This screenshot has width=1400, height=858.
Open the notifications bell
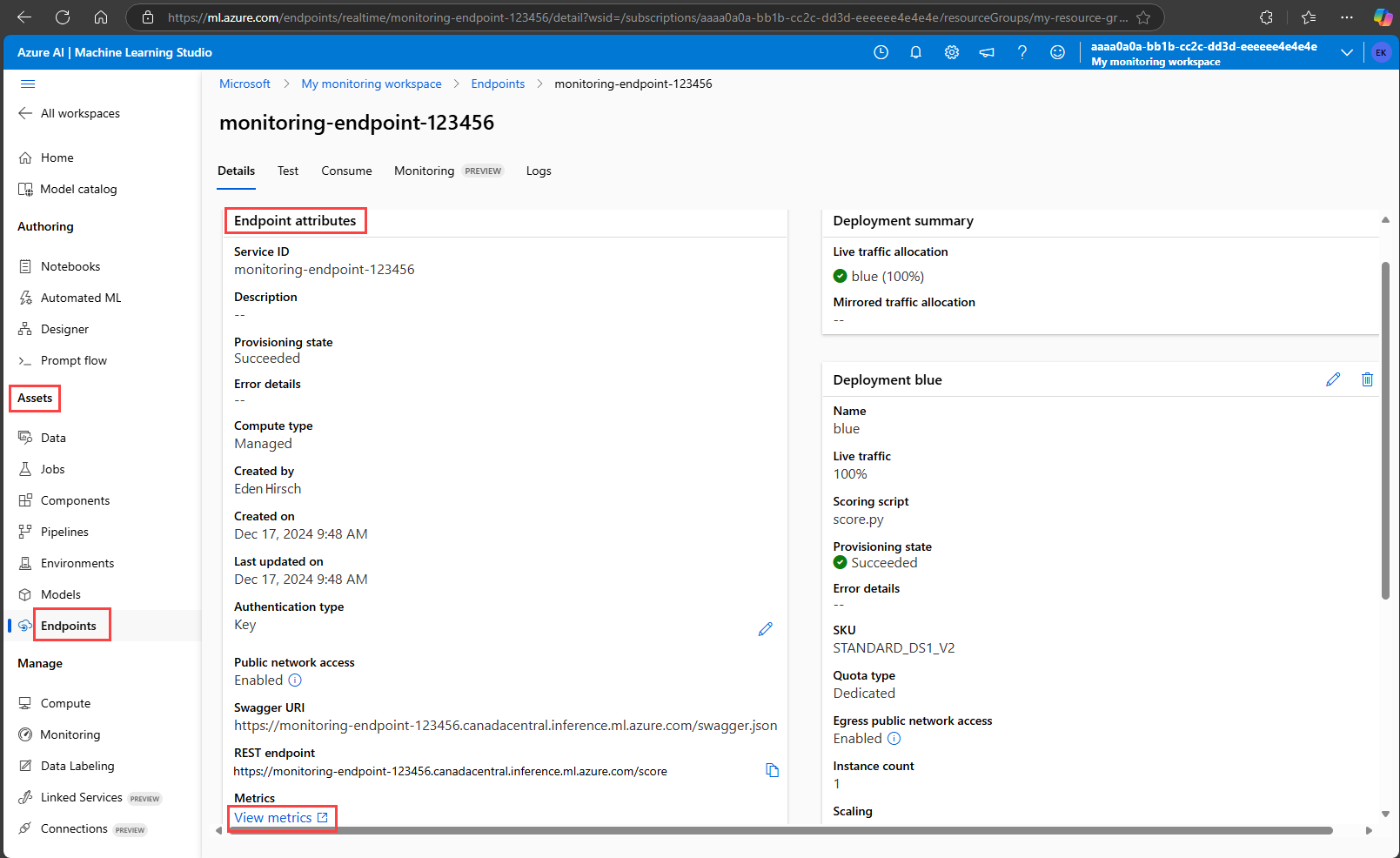click(915, 52)
